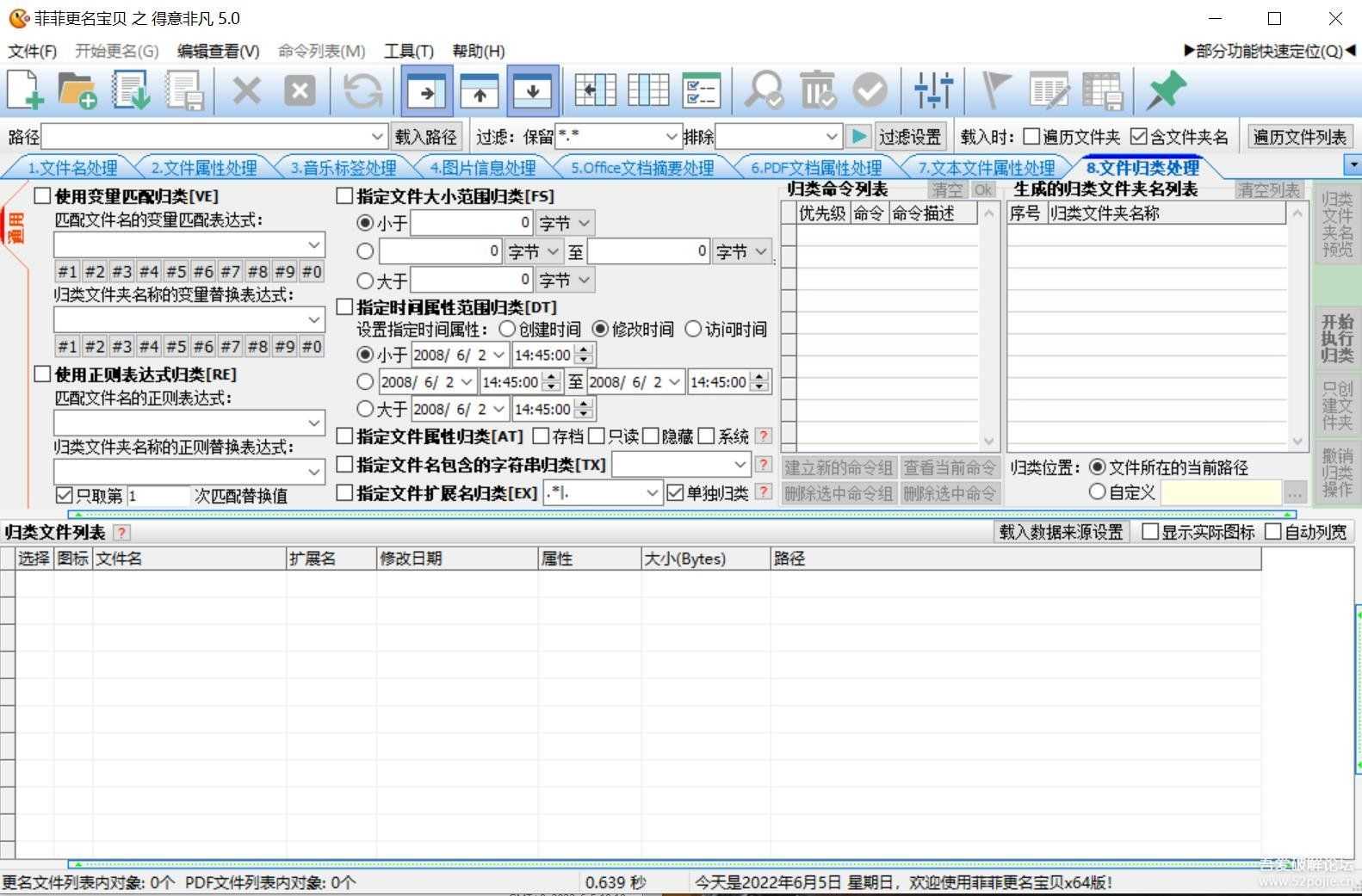The width and height of the screenshot is (1362, 896).
Task: Click the green play filter arrow
Action: click(858, 137)
